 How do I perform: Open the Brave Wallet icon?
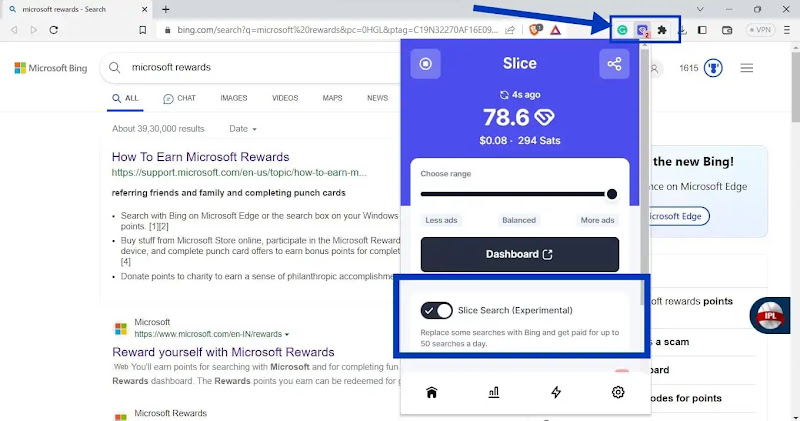(x=728, y=30)
